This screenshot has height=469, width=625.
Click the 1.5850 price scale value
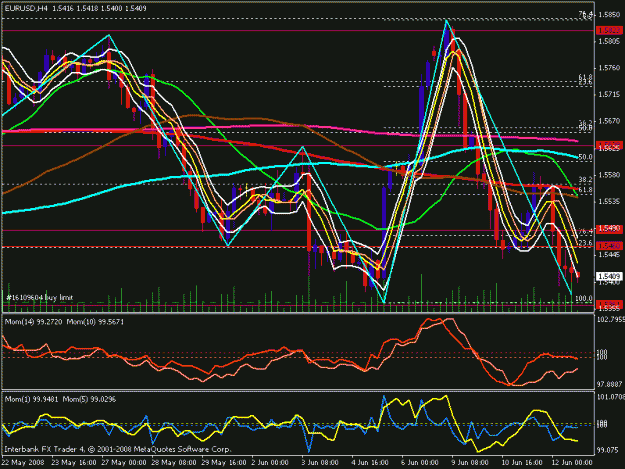coord(609,15)
